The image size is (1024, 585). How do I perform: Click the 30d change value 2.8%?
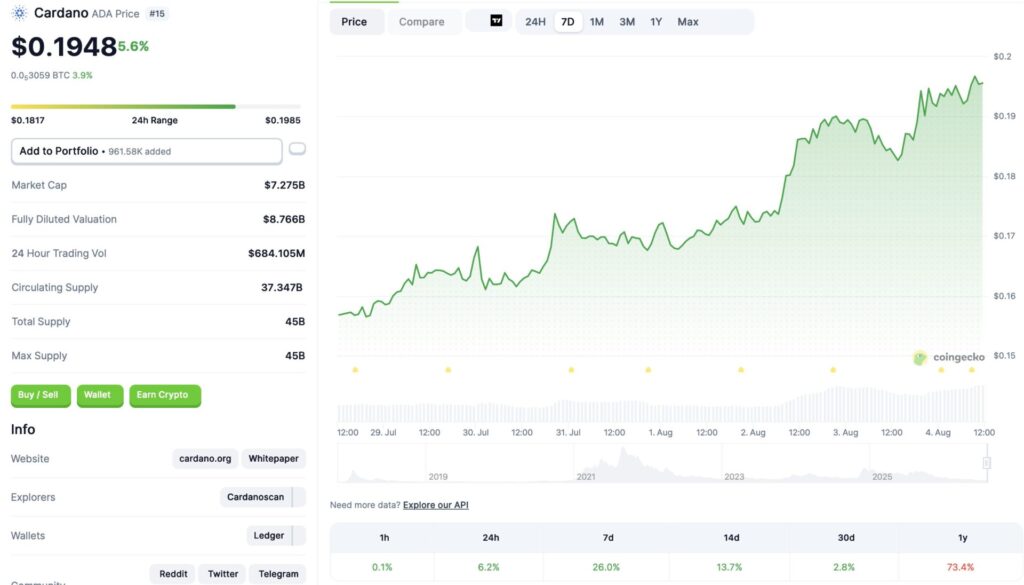844,567
